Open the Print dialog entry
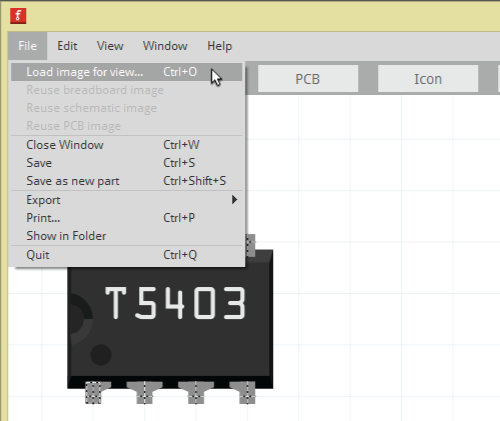This screenshot has width=500, height=421. [127, 218]
